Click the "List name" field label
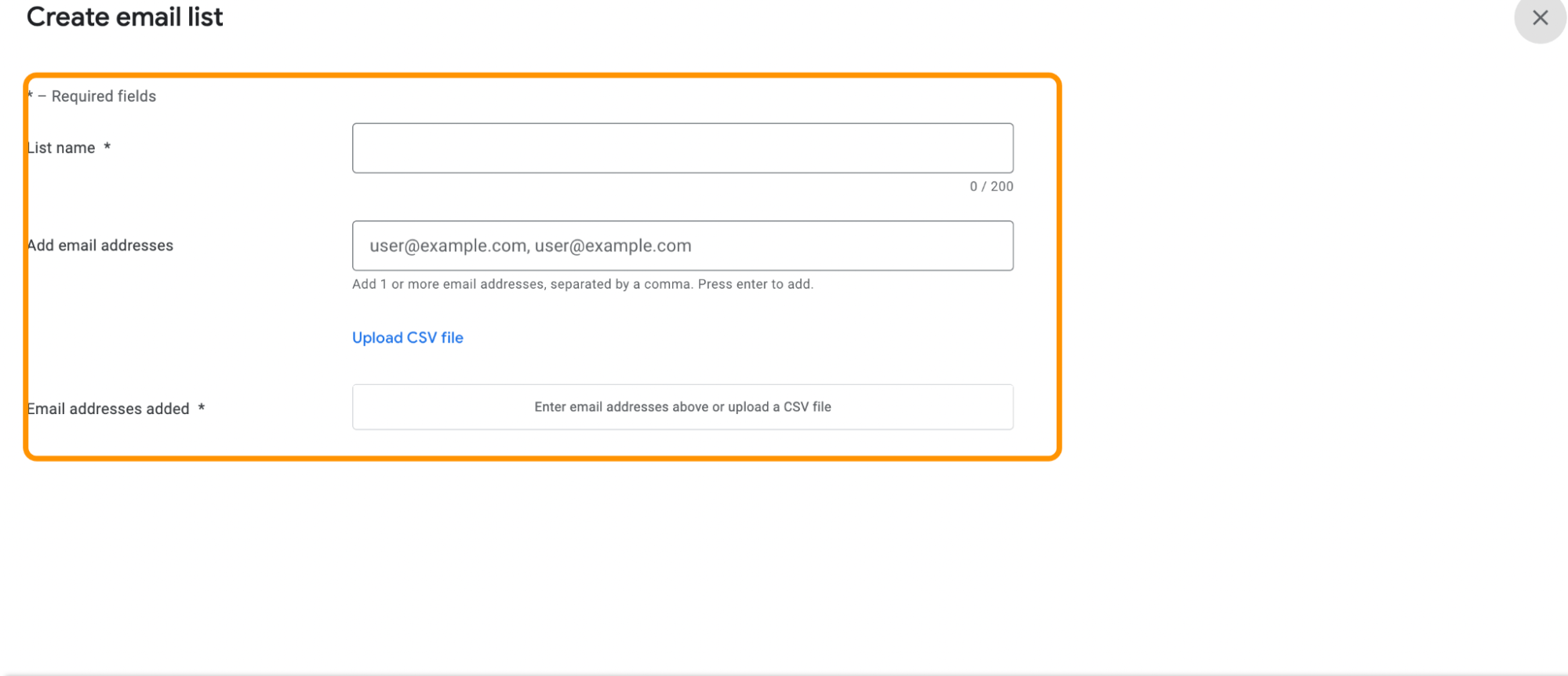This screenshot has width=1568, height=676. [61, 148]
